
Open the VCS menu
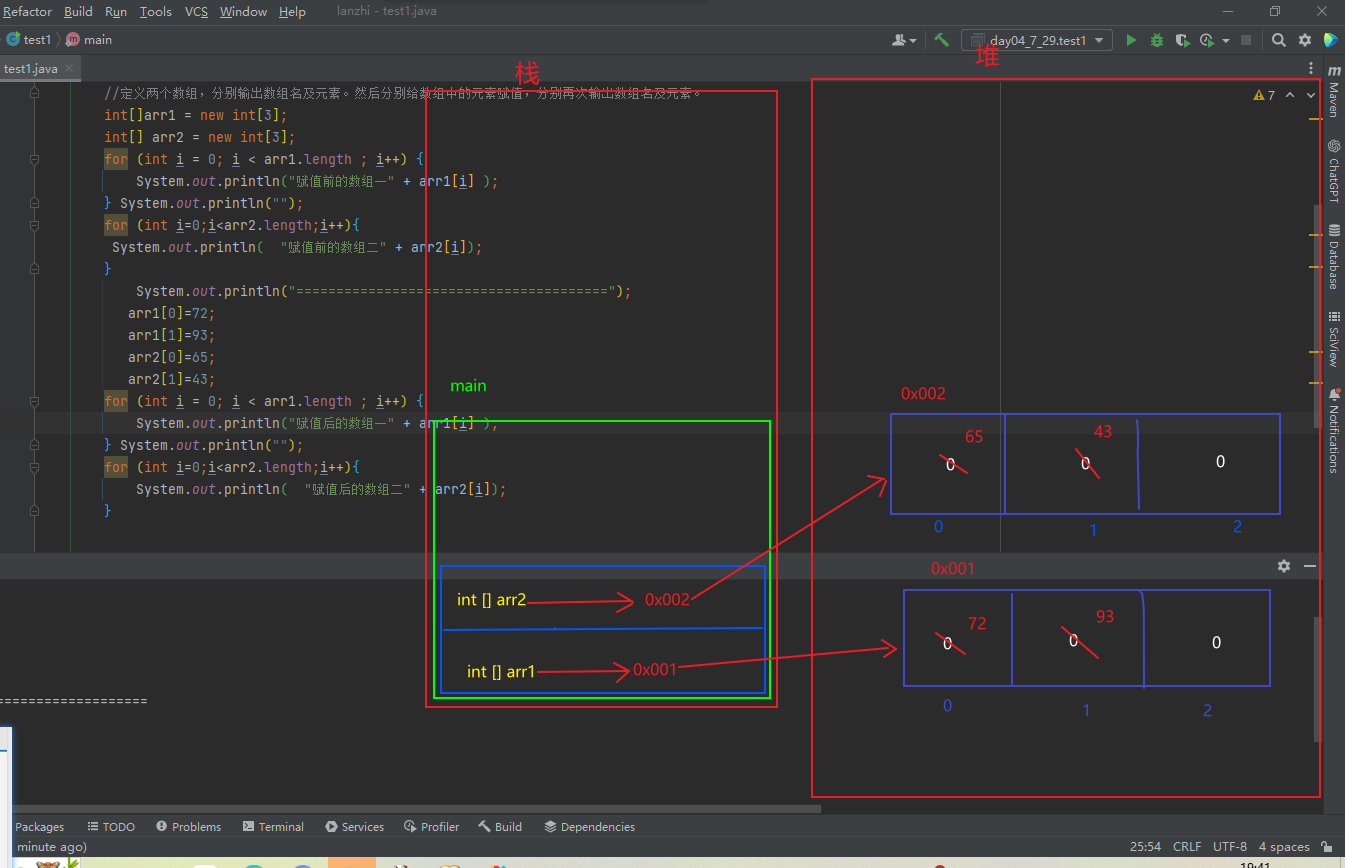pyautogui.click(x=197, y=11)
